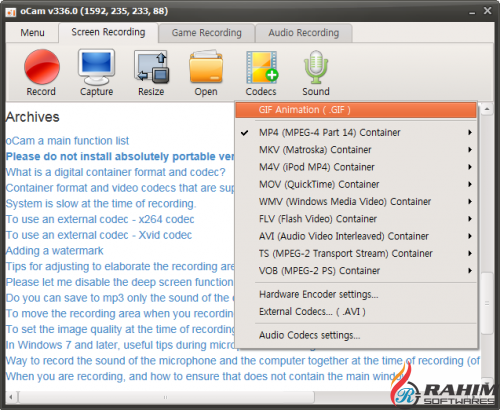Viewport: 500px width, 410px height.
Task: Click the red Record button icon
Action: click(x=42, y=67)
